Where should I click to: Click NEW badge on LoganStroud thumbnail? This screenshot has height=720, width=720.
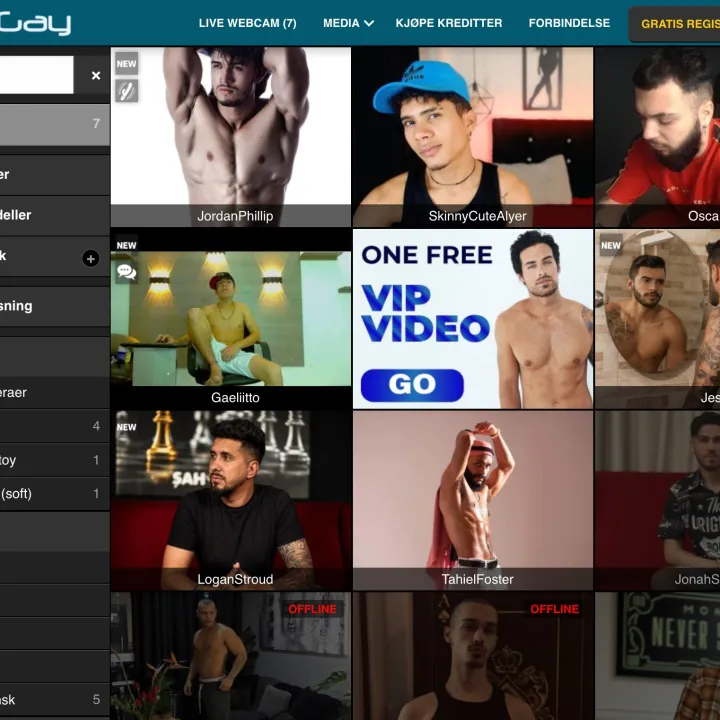[x=126, y=427]
